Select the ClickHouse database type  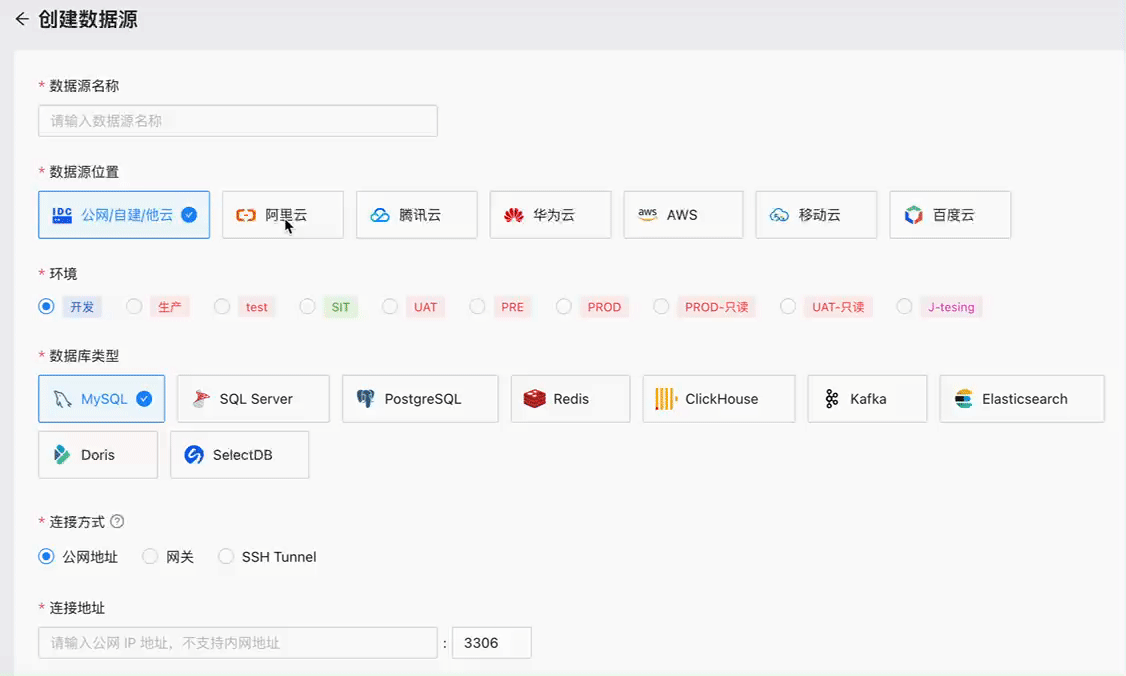point(719,399)
